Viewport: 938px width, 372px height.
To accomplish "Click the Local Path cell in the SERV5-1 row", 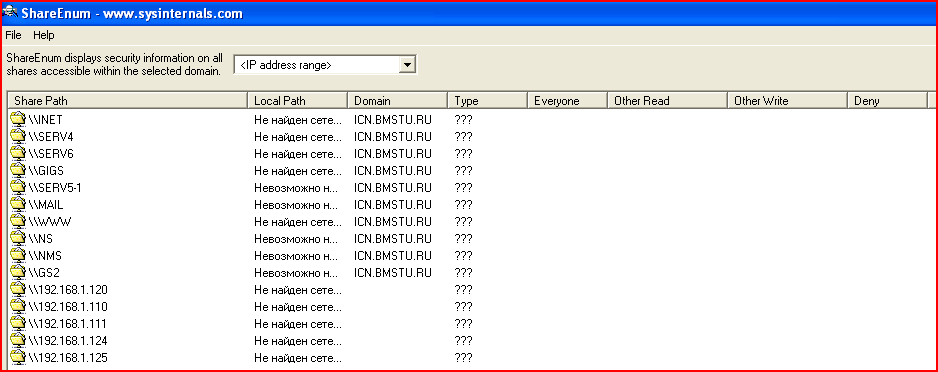I will 297,188.
